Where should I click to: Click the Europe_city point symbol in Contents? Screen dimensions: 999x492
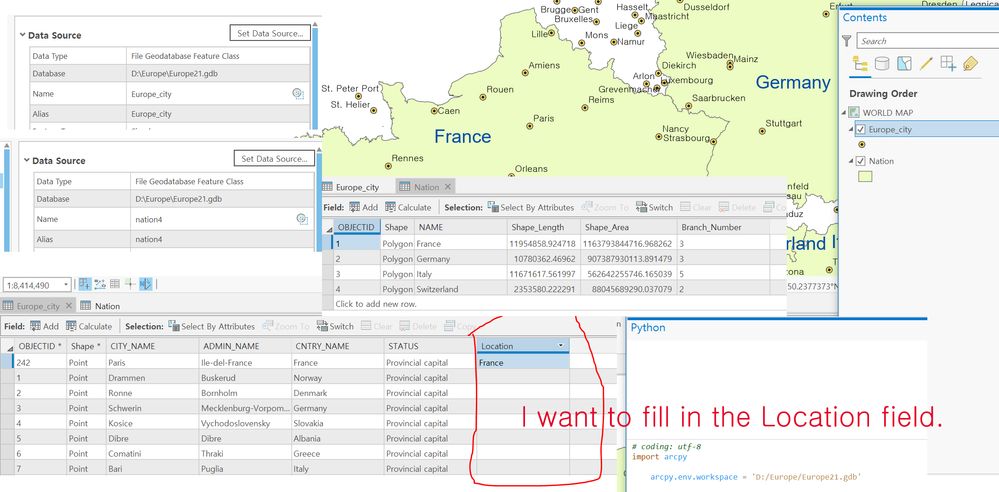pos(861,145)
